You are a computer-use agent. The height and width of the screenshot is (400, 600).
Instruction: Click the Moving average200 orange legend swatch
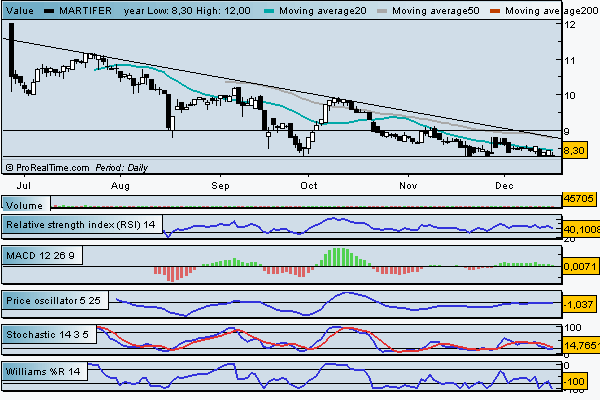point(495,11)
